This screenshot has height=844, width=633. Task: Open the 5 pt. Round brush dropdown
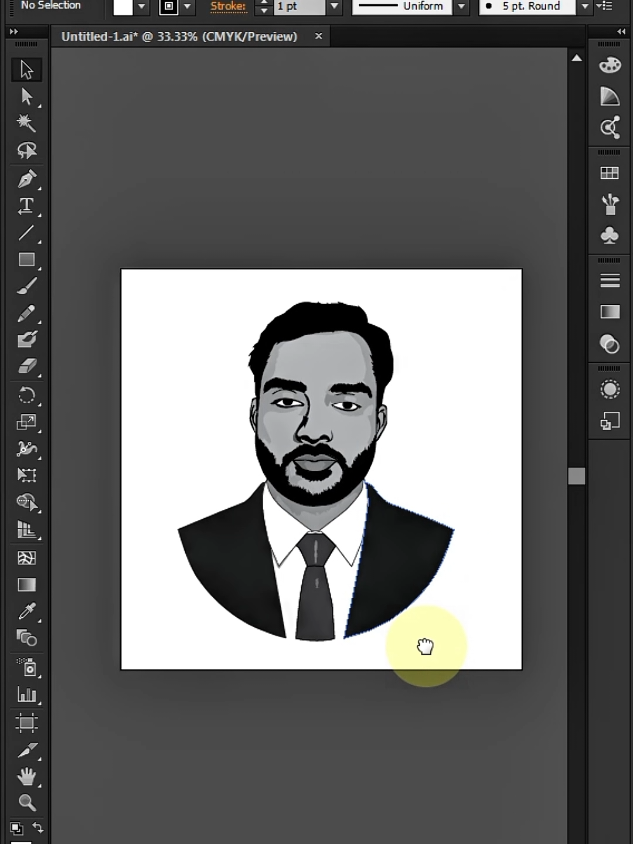pyautogui.click(x=585, y=6)
